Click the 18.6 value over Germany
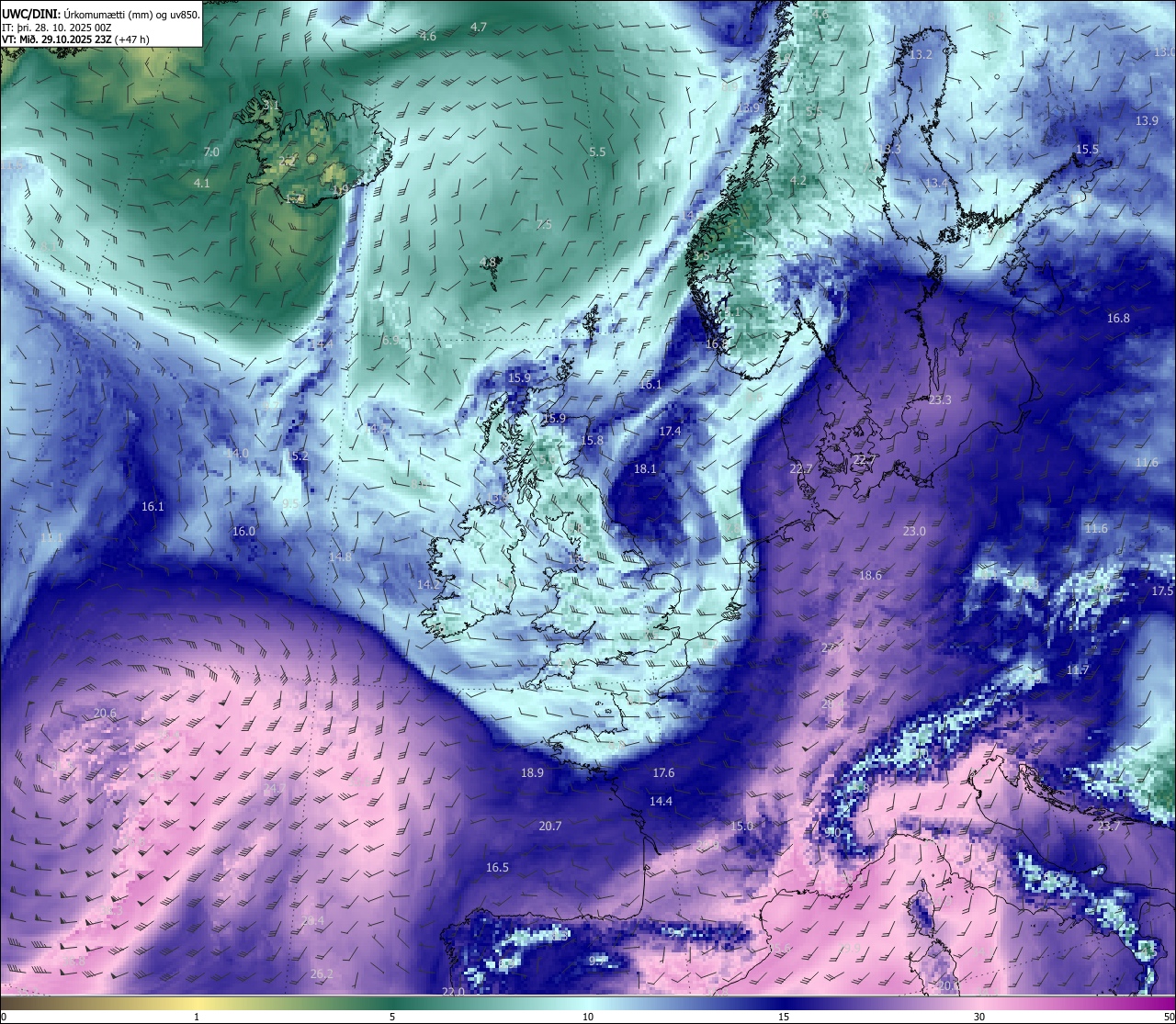 coord(870,576)
